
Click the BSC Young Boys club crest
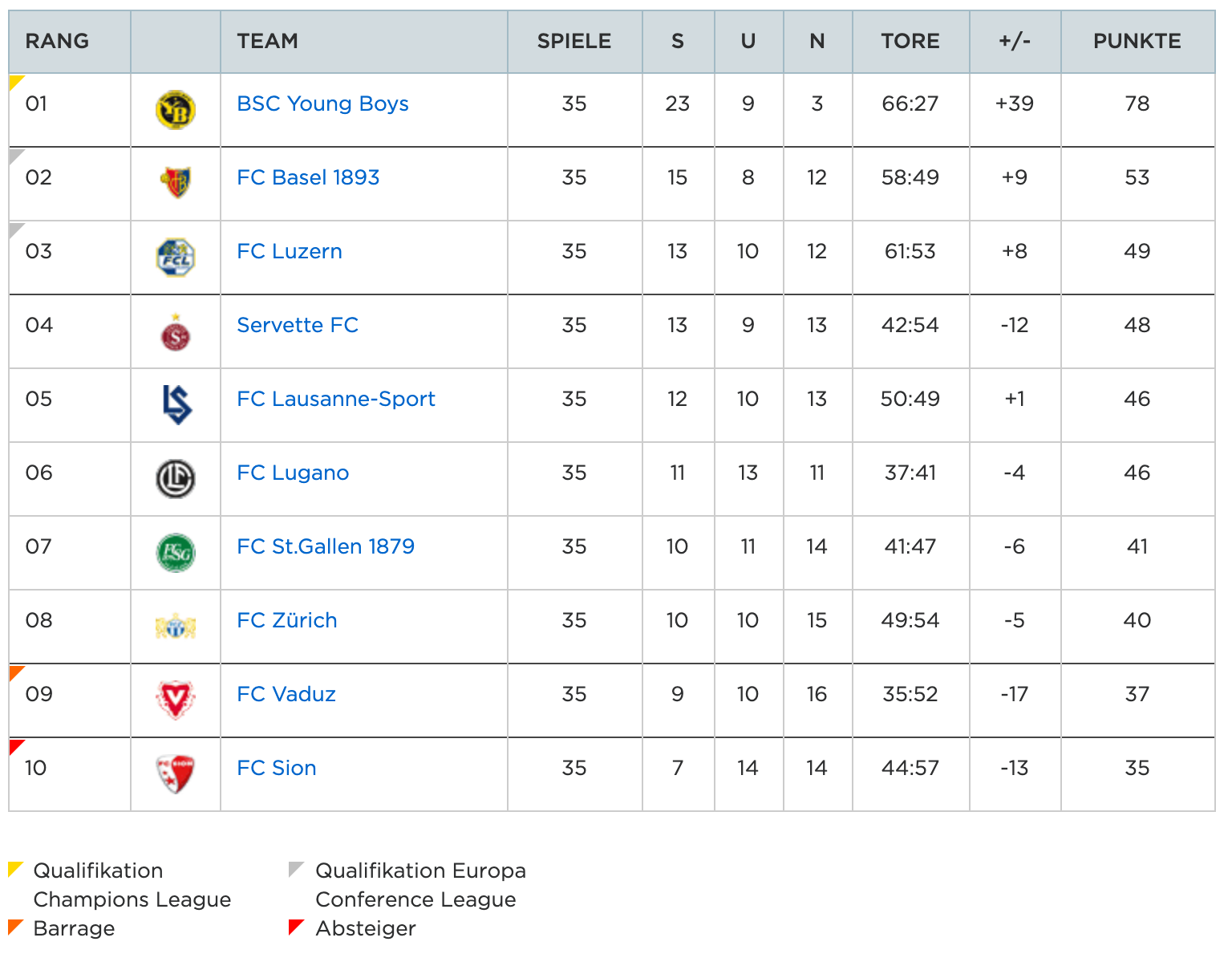pyautogui.click(x=176, y=110)
